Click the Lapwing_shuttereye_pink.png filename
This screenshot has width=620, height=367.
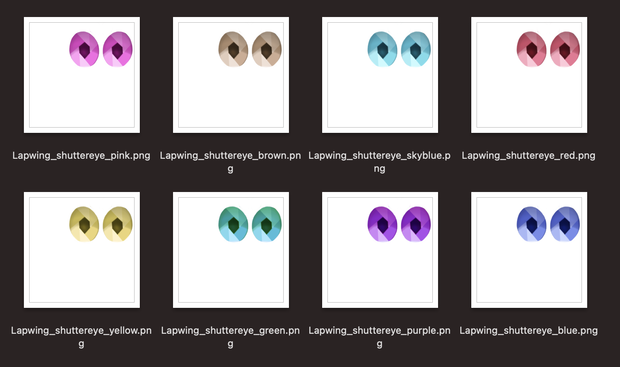tap(81, 156)
